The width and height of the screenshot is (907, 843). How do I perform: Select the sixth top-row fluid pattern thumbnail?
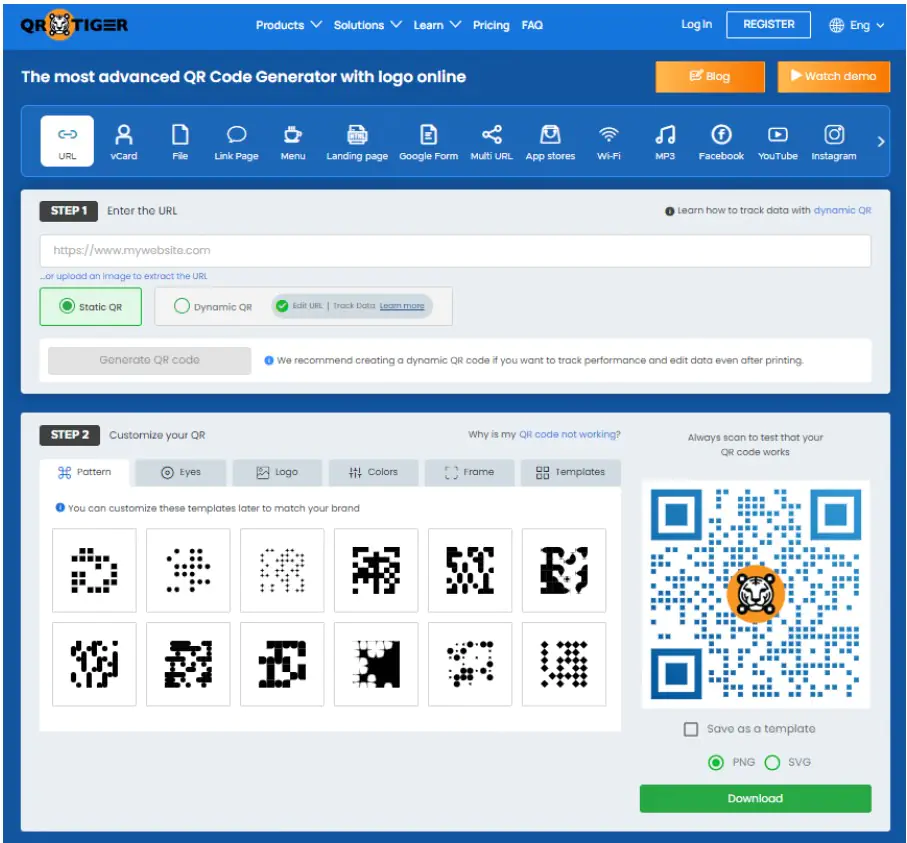(x=564, y=570)
